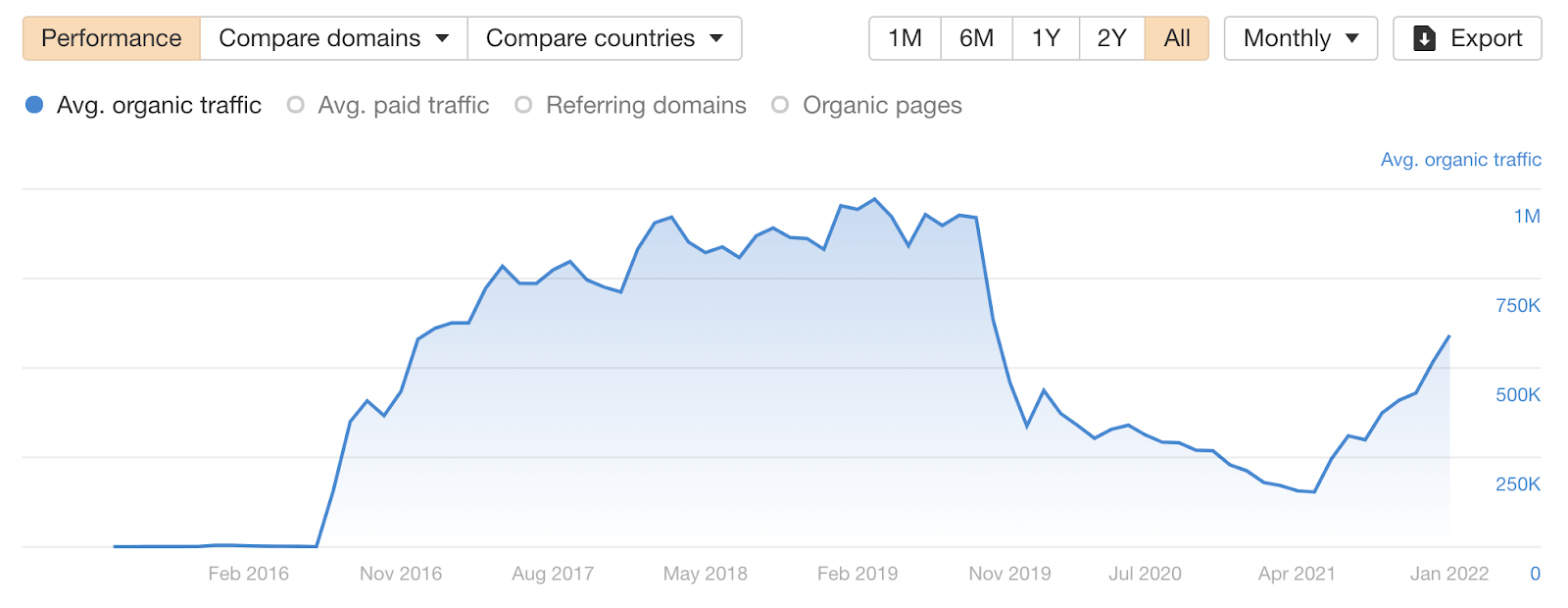Click the radio circle next to Referring domains
The image size is (1568, 608).
[x=524, y=104]
